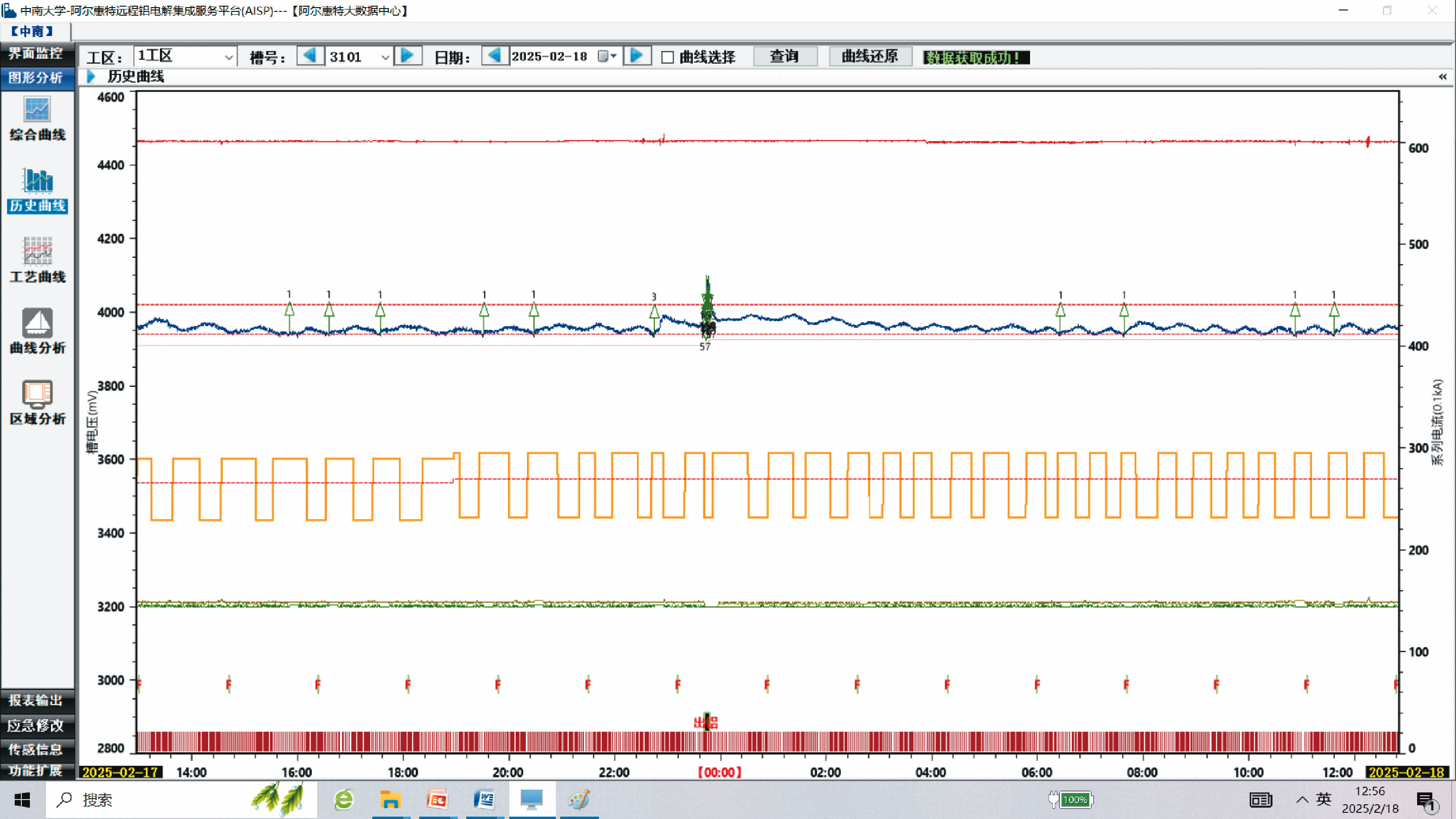Open the 综合曲线 composite curve view

(x=37, y=118)
